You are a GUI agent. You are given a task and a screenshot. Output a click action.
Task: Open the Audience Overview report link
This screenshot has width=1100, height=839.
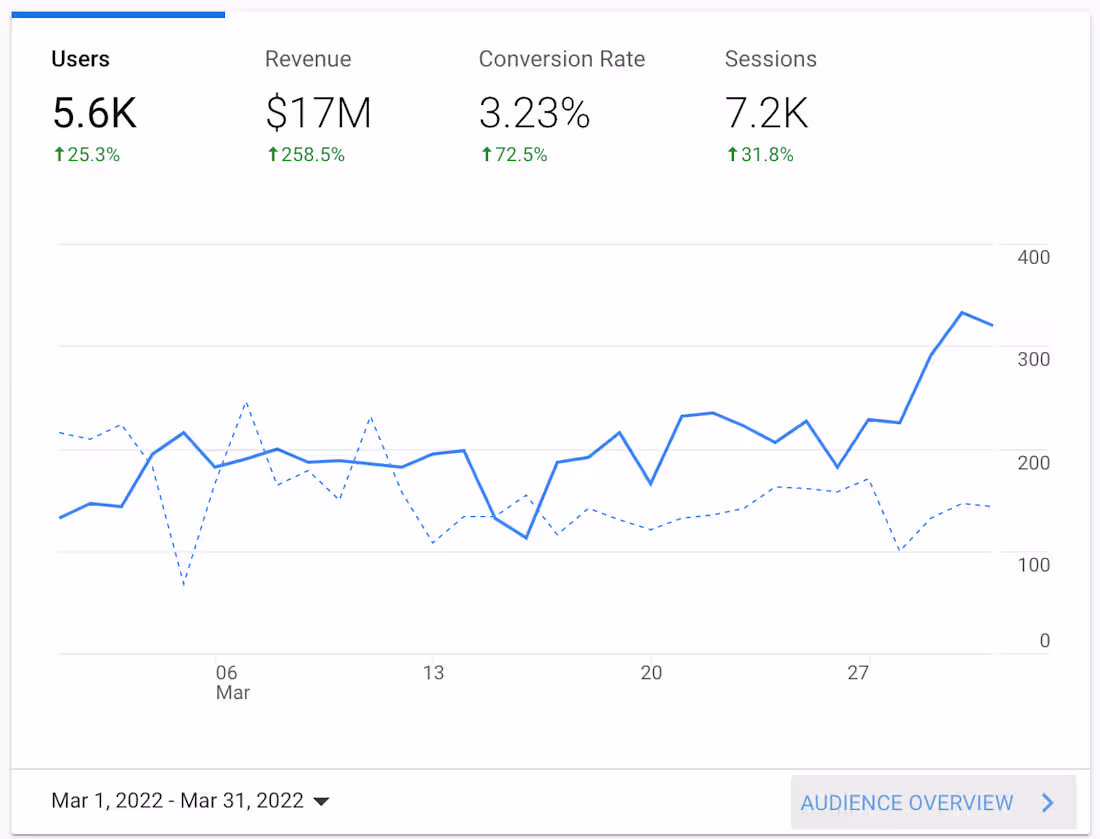coord(907,803)
